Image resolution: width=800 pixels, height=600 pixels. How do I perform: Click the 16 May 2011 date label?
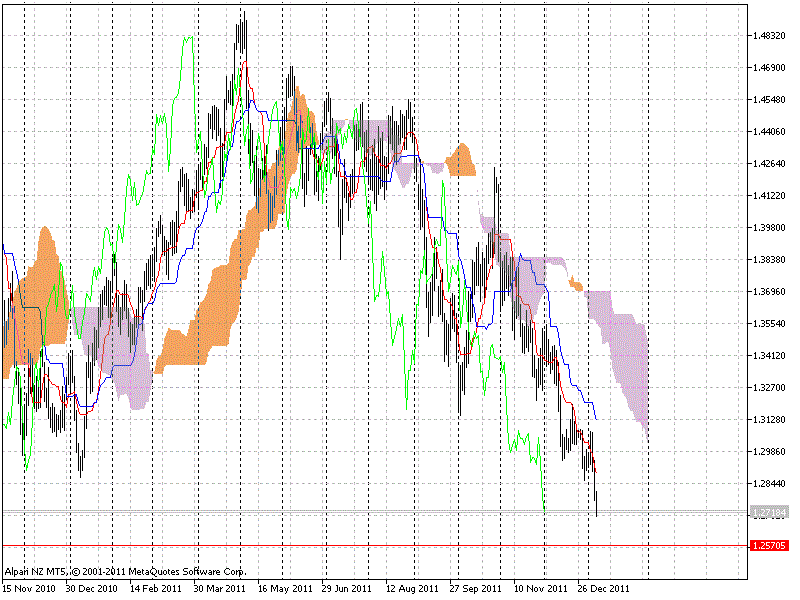283,589
